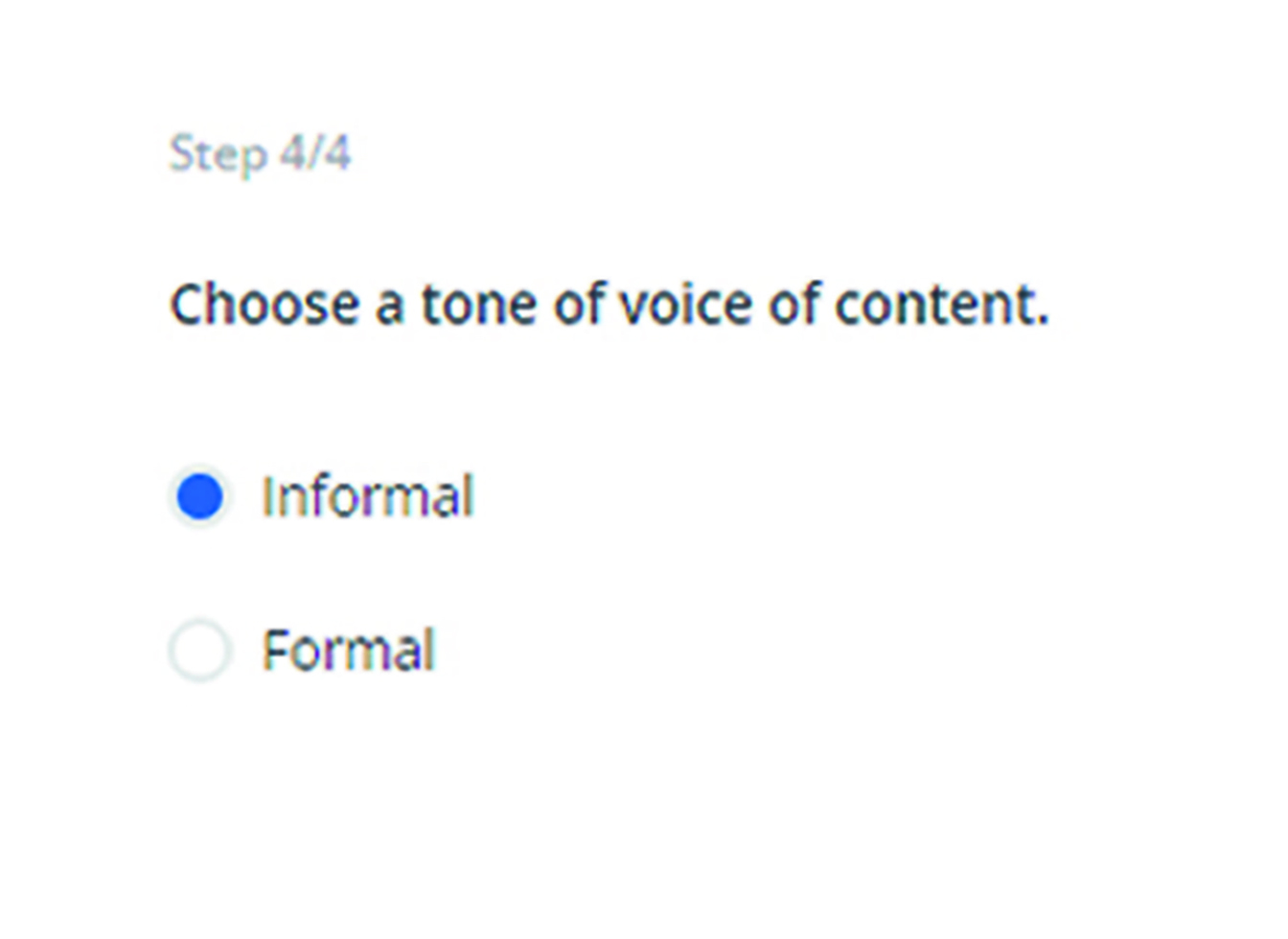Select the Formal radio button

click(200, 650)
